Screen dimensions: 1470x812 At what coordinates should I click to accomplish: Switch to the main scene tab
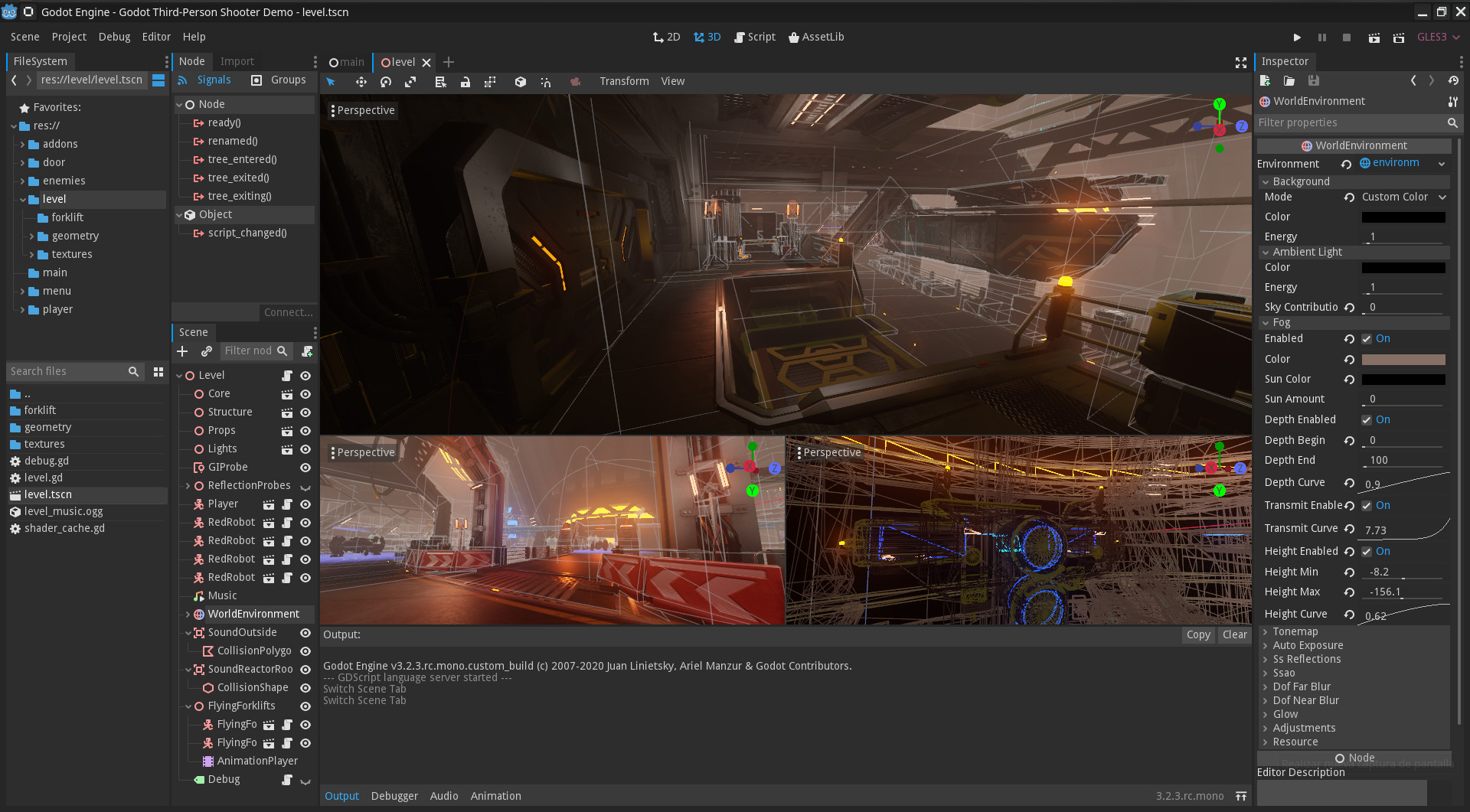(x=346, y=62)
